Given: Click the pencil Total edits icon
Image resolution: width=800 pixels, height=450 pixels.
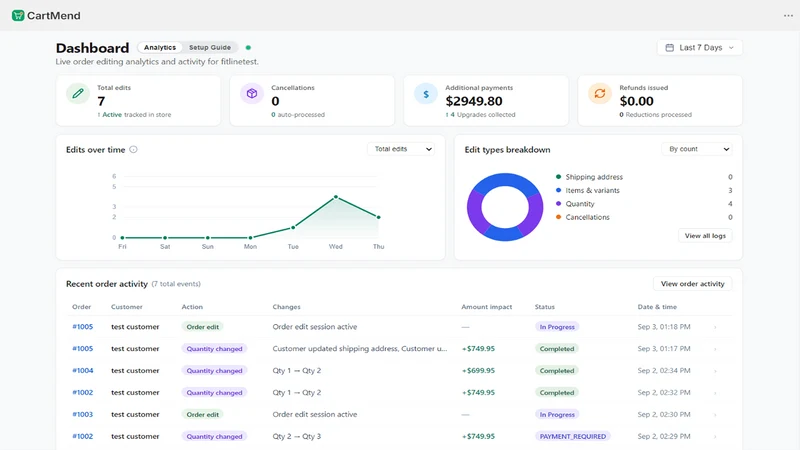Looking at the screenshot, I should [78, 94].
